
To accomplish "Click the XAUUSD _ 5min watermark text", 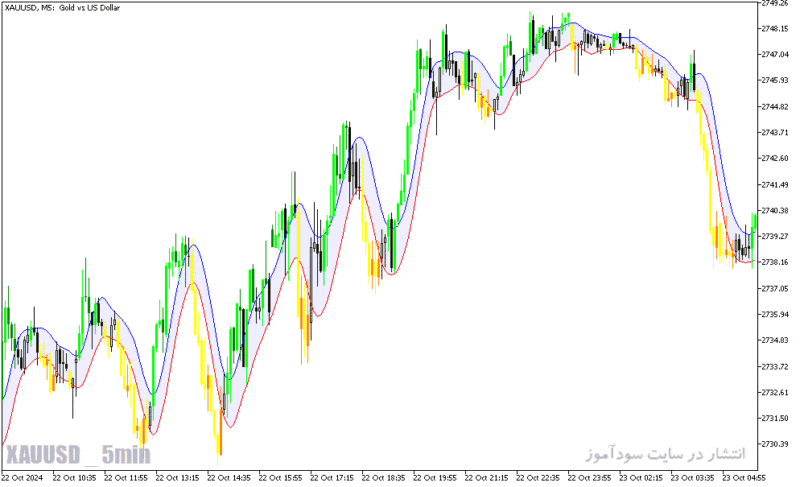I will click(78, 455).
